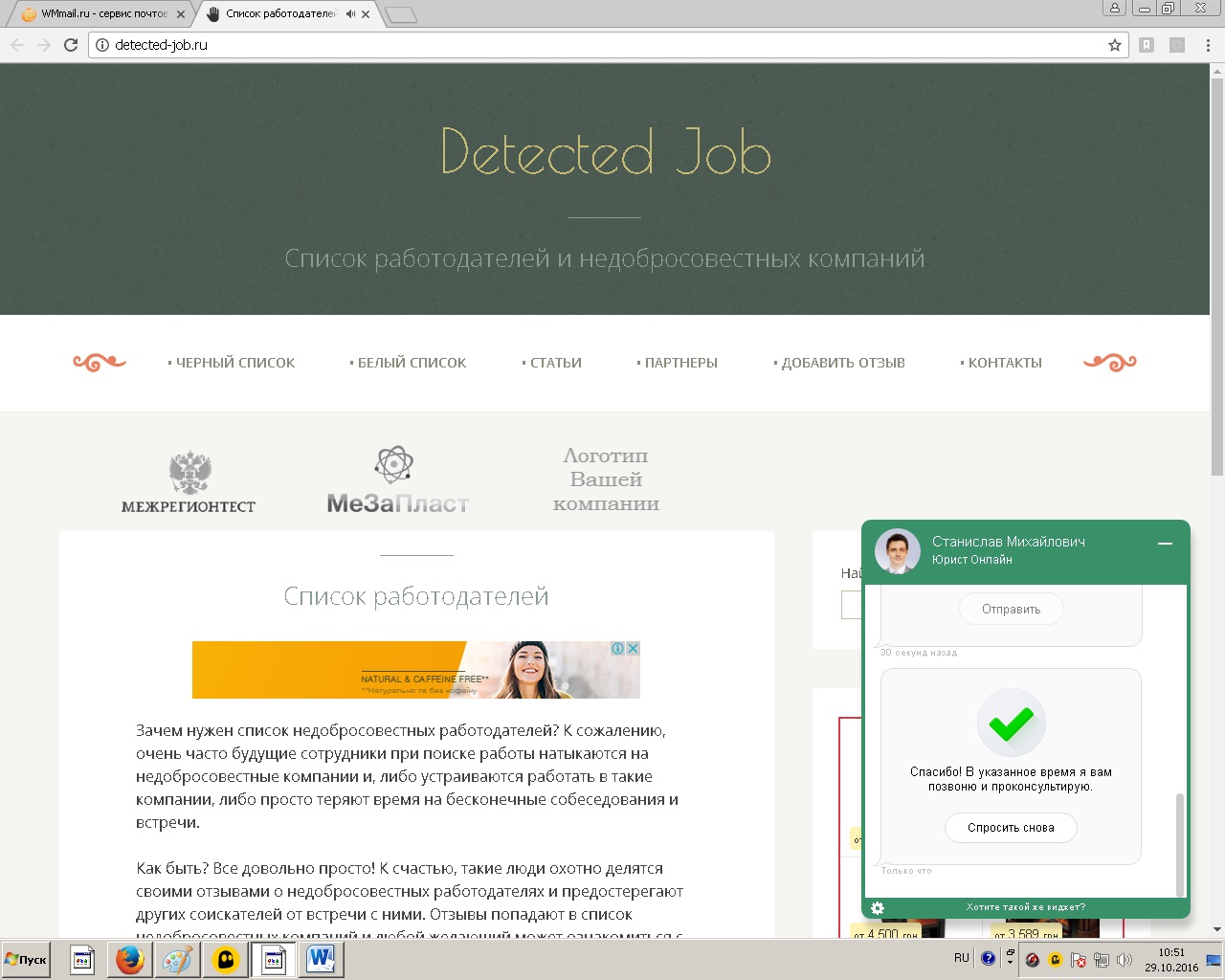Minimize the Юрист Онлайн chat widget
The height and width of the screenshot is (980, 1225).
1165,543
